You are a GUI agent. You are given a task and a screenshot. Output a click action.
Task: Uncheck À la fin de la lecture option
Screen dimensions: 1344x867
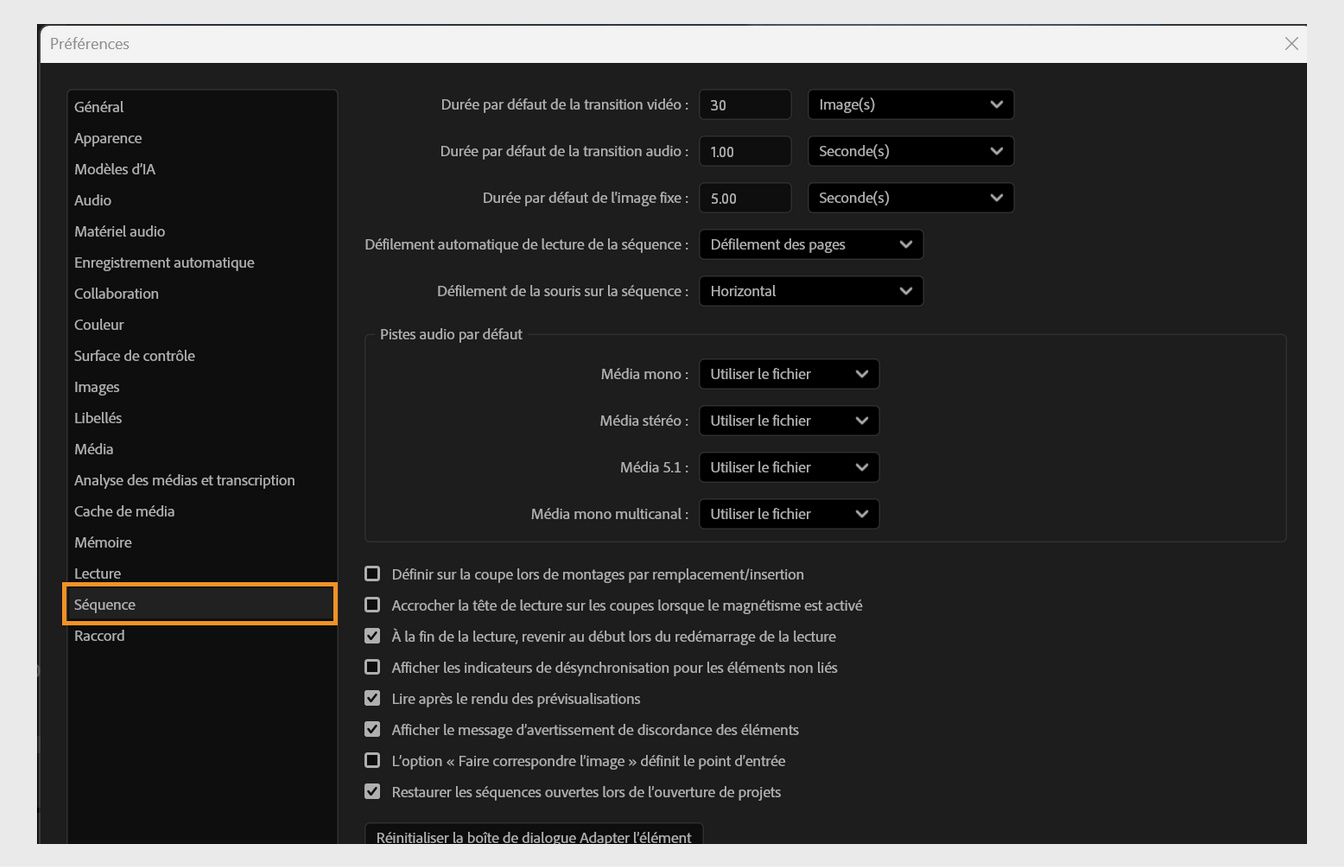tap(372, 636)
